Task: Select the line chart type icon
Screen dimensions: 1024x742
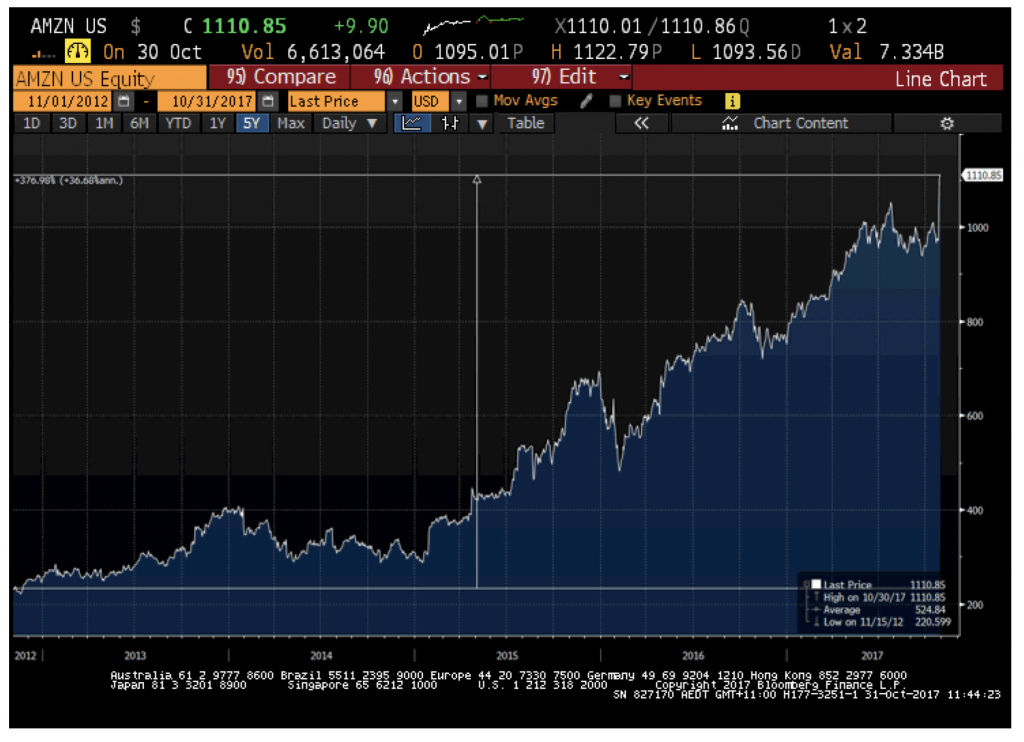Action: pyautogui.click(x=411, y=123)
